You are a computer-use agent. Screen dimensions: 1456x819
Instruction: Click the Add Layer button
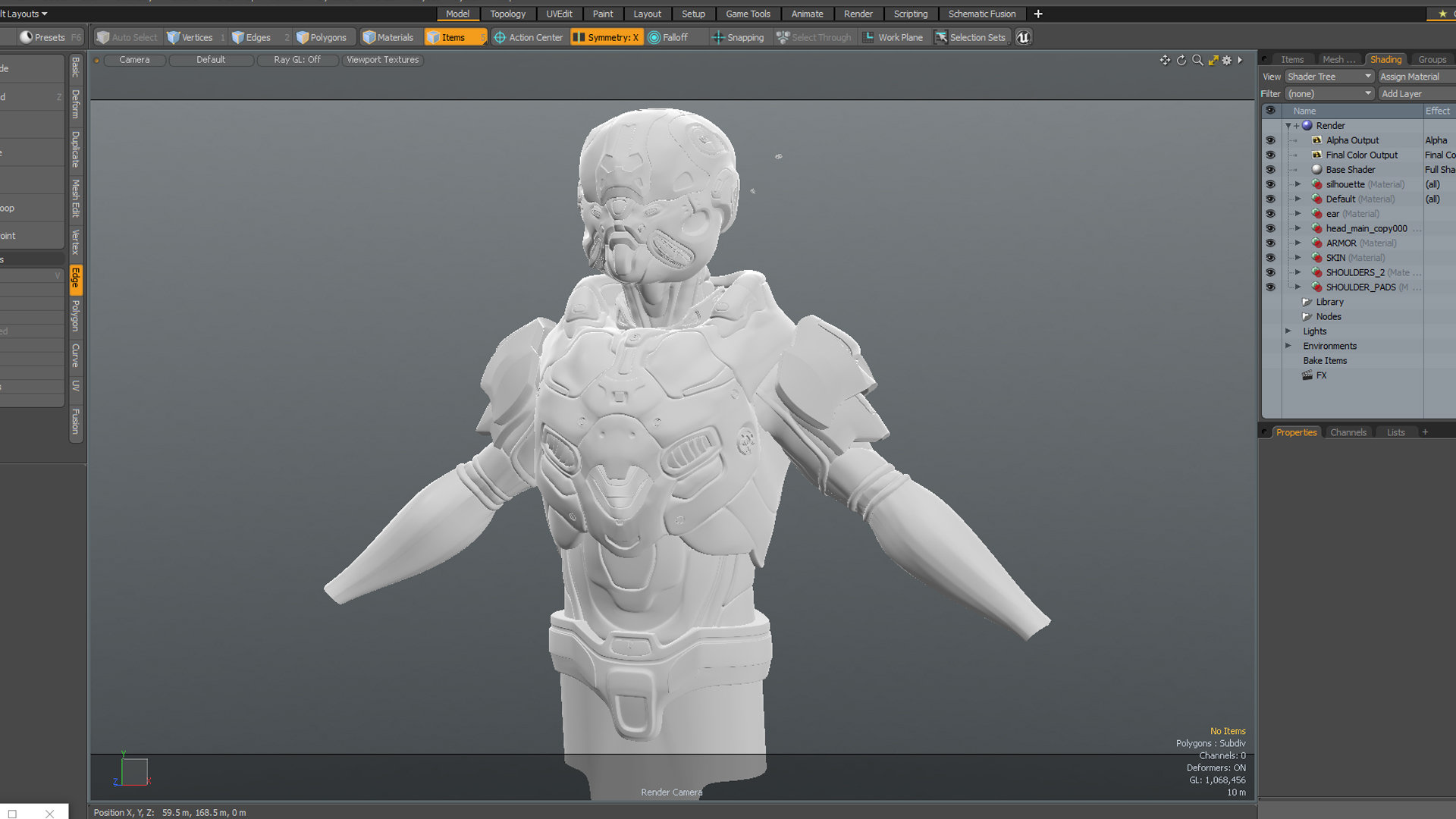(x=1402, y=94)
